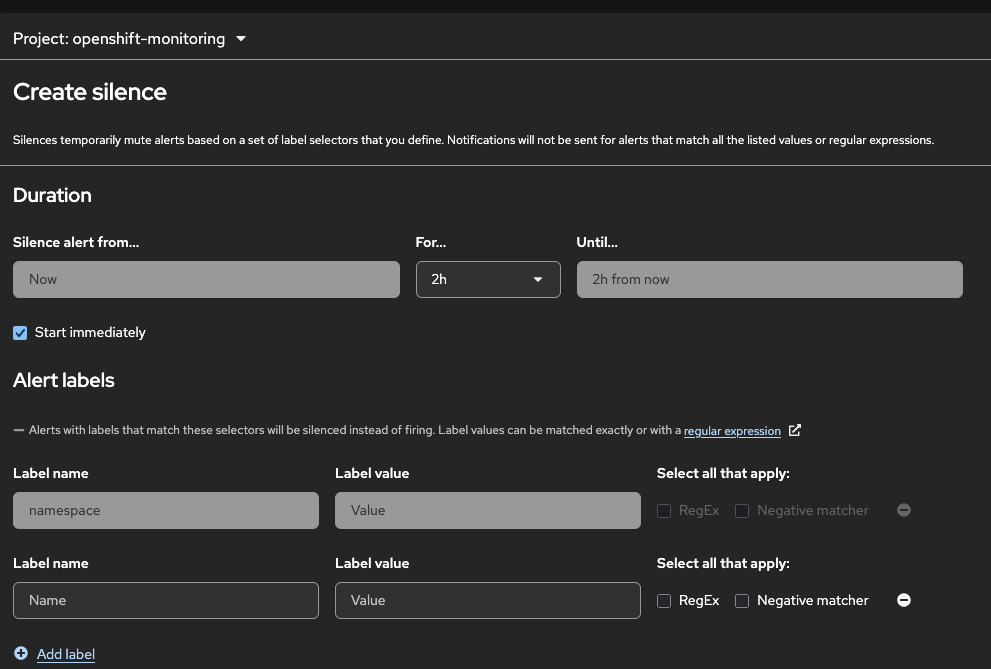Expand the For duration 2h dropdown
Viewport: 991px width, 669px height.
[x=488, y=279]
